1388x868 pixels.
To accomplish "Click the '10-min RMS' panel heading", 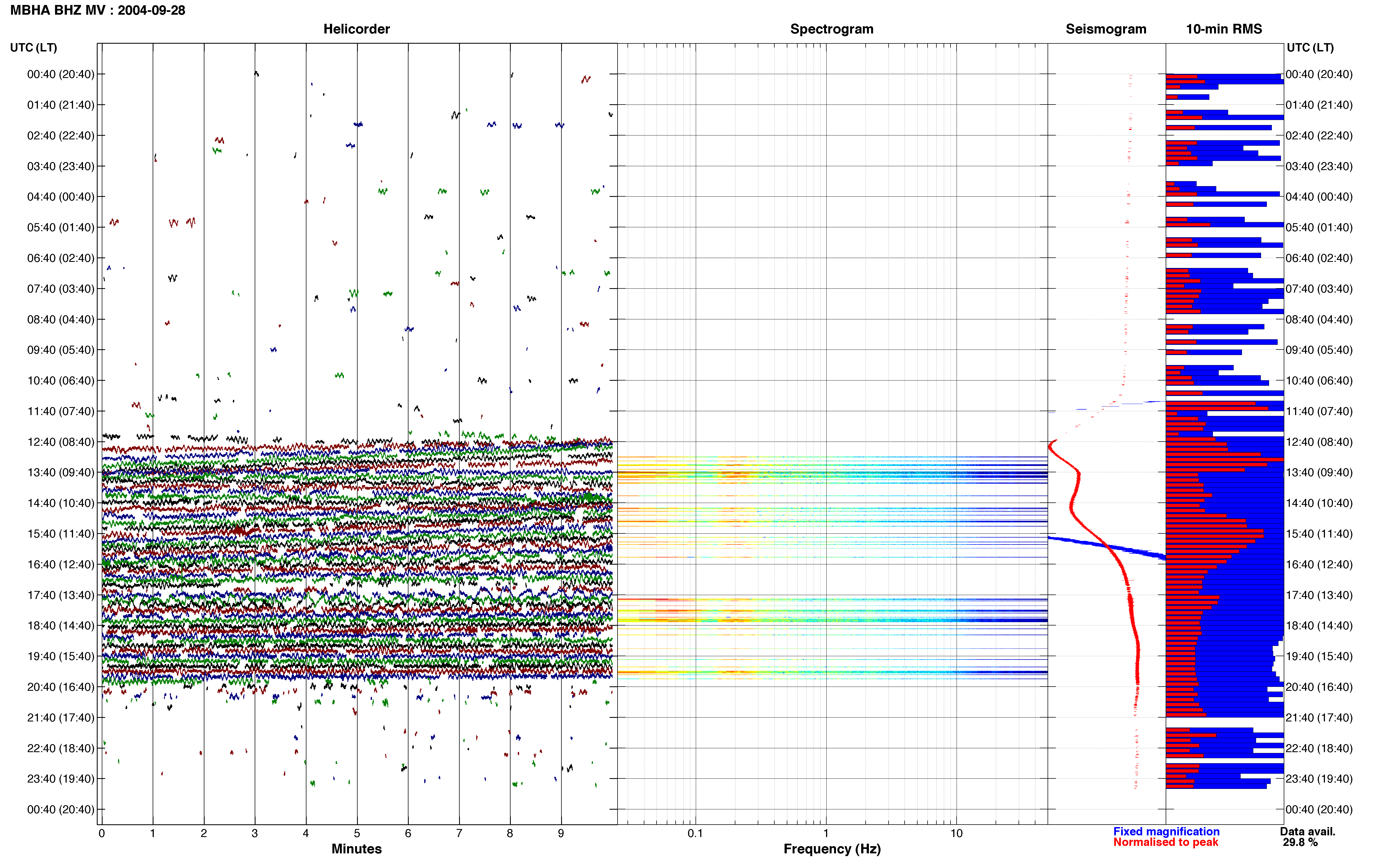I will pyautogui.click(x=1224, y=29).
